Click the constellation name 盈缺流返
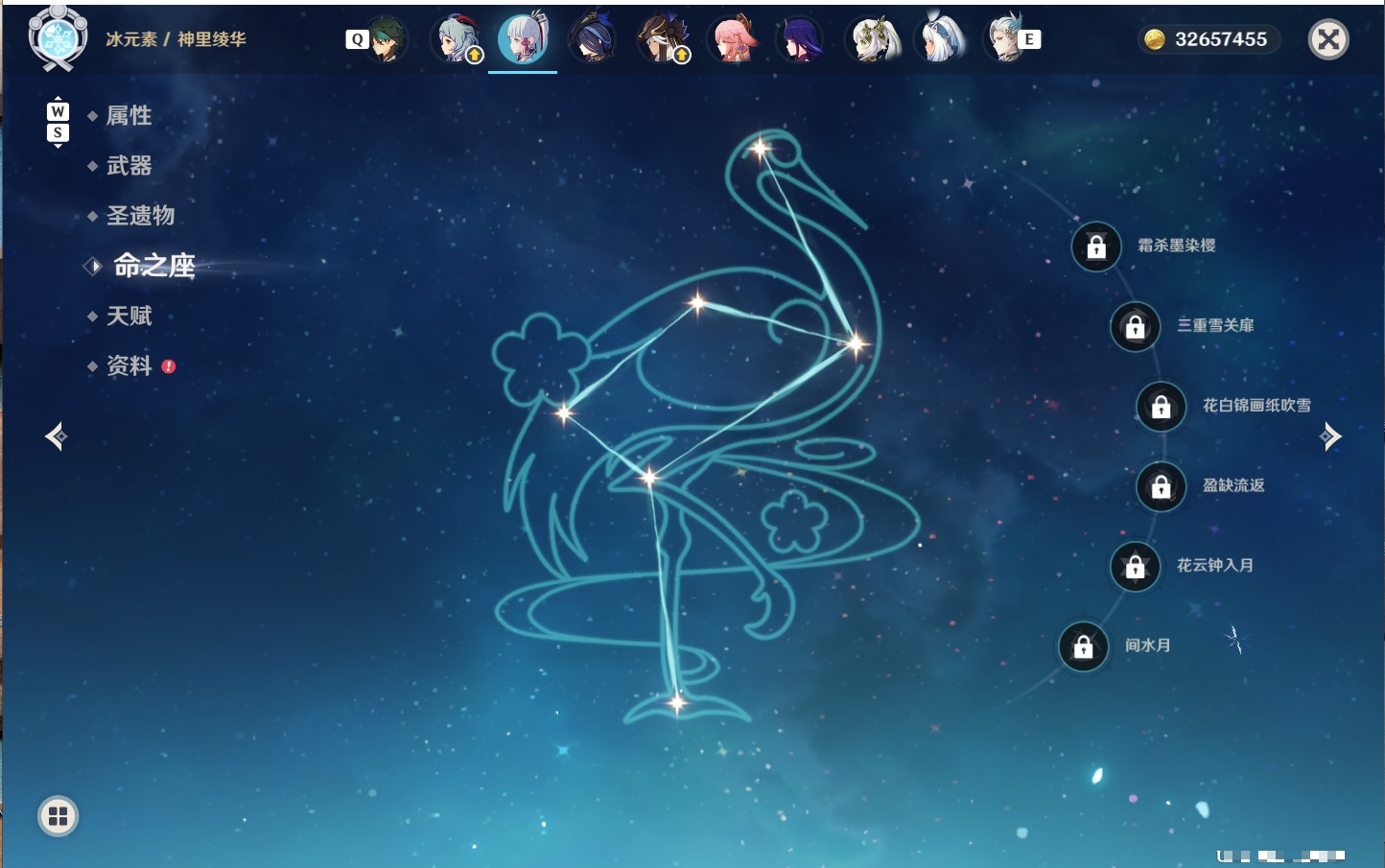The image size is (1385, 868). [x=1233, y=485]
